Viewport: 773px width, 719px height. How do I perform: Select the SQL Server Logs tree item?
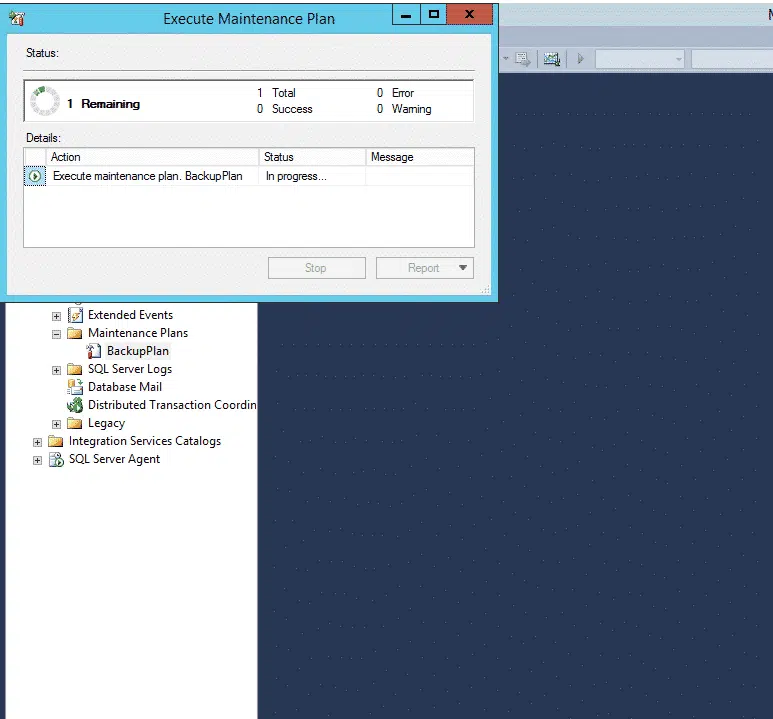130,369
